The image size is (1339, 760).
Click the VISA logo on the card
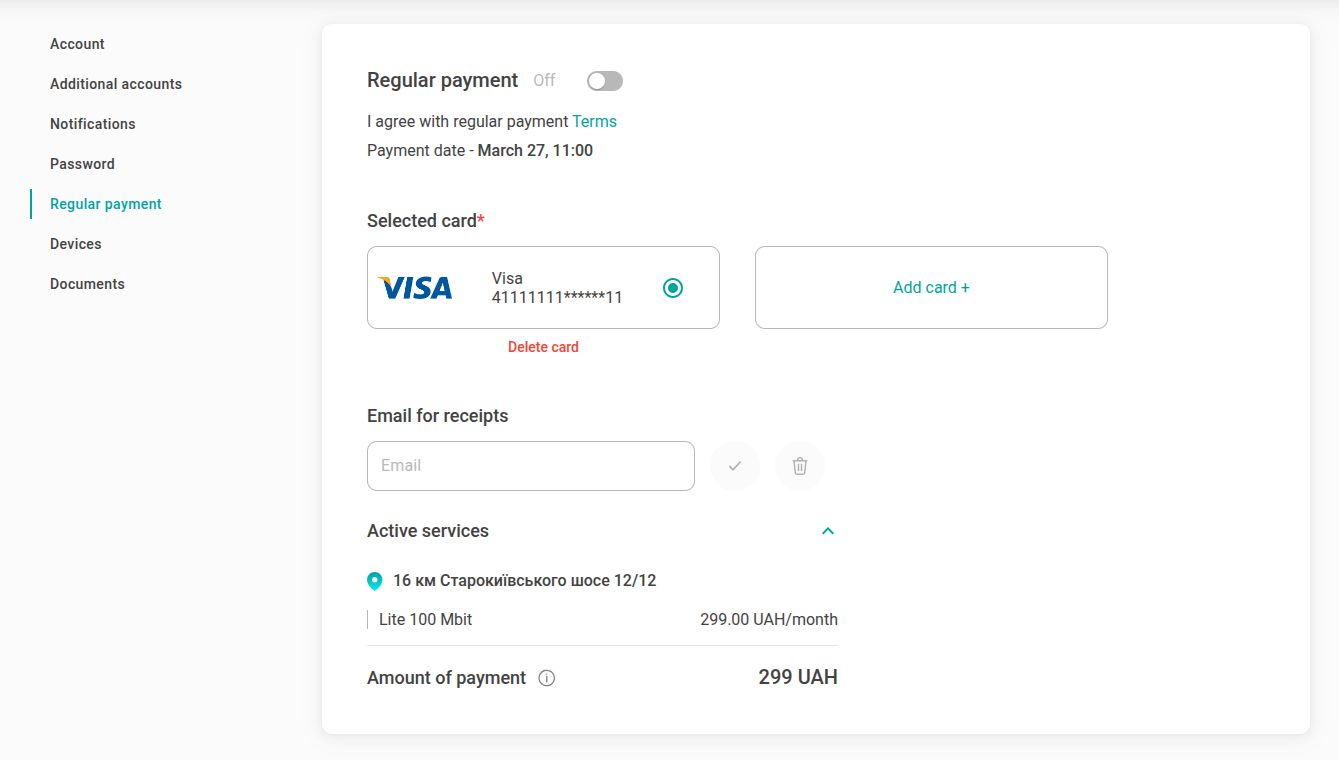pyautogui.click(x=415, y=288)
